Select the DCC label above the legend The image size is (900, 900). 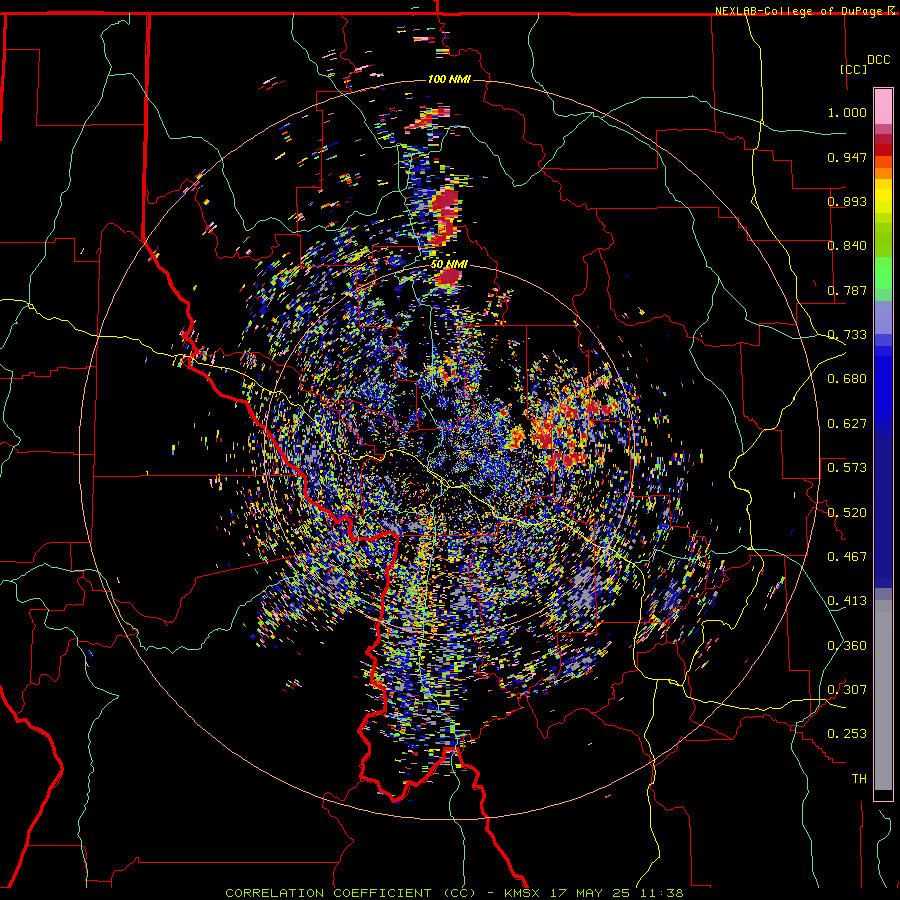coord(878,60)
